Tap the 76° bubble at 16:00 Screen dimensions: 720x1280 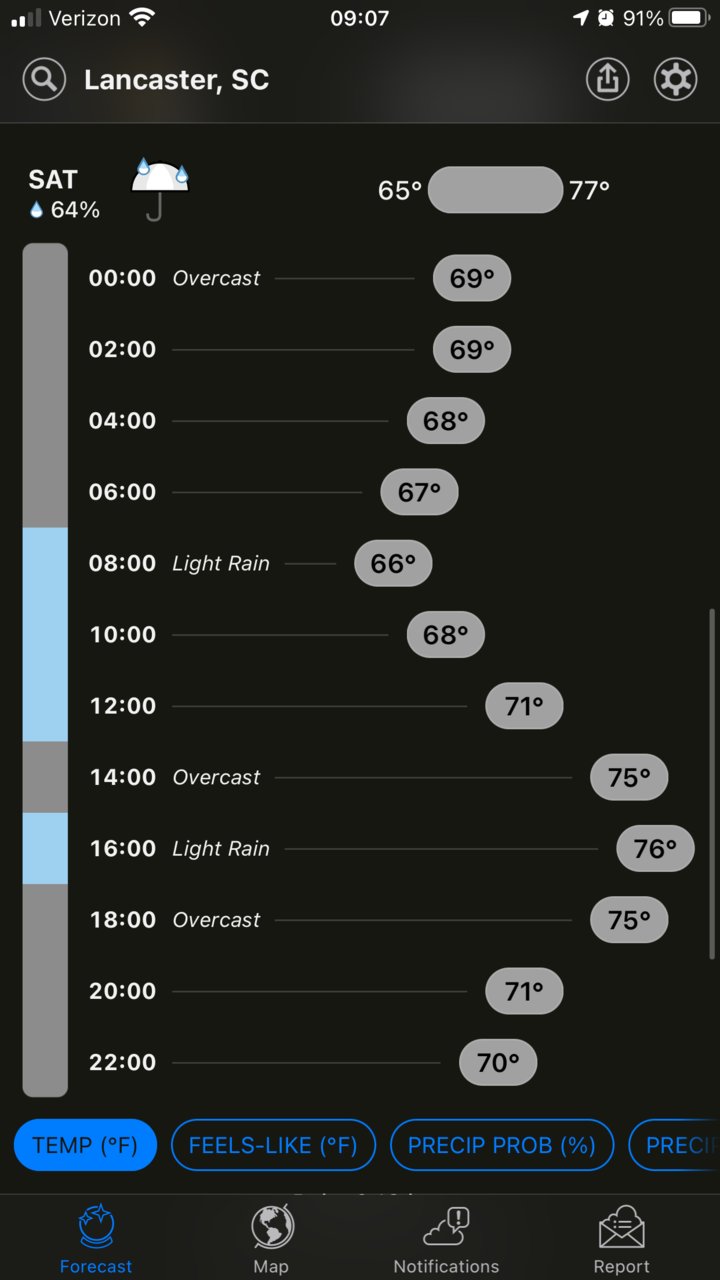click(655, 849)
